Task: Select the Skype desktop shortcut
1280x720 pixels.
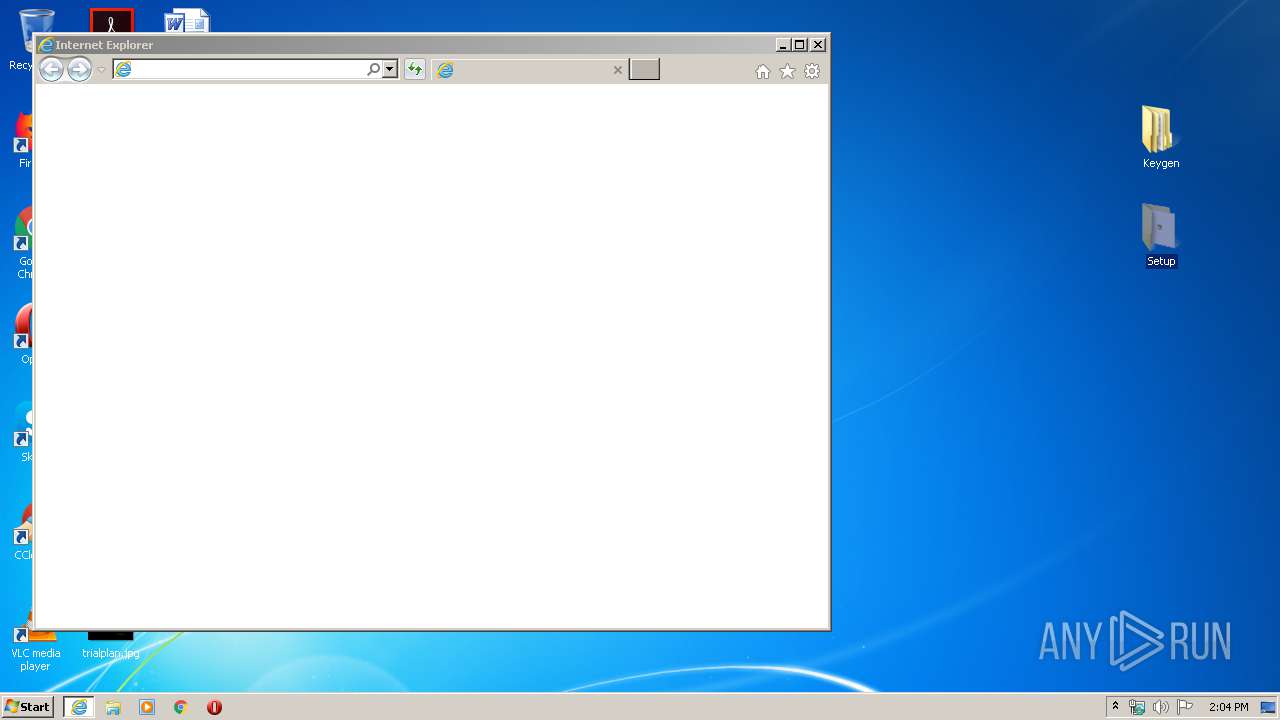Action: [x=22, y=433]
